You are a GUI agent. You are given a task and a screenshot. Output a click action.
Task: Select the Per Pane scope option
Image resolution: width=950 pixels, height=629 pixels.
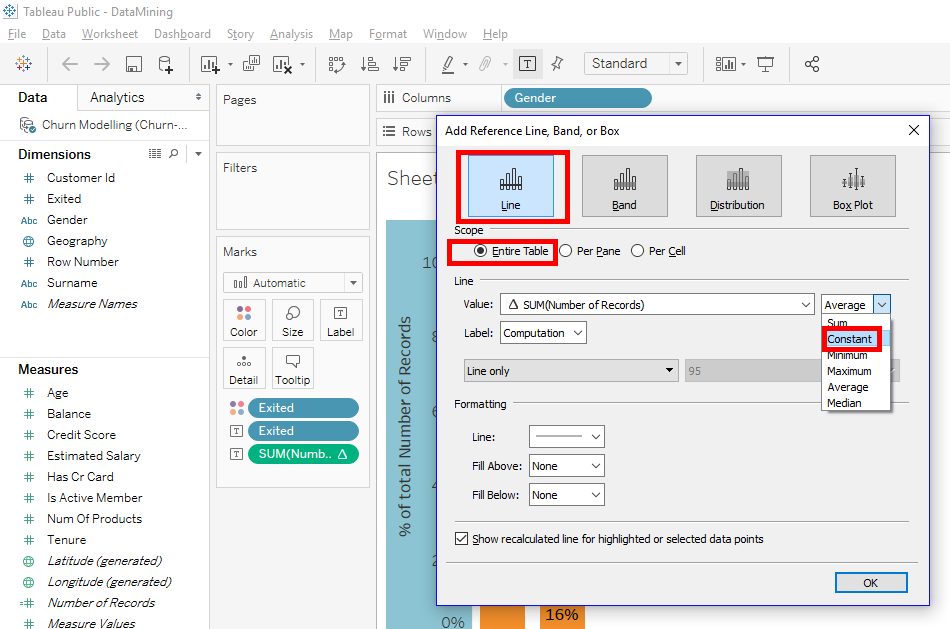pos(566,251)
